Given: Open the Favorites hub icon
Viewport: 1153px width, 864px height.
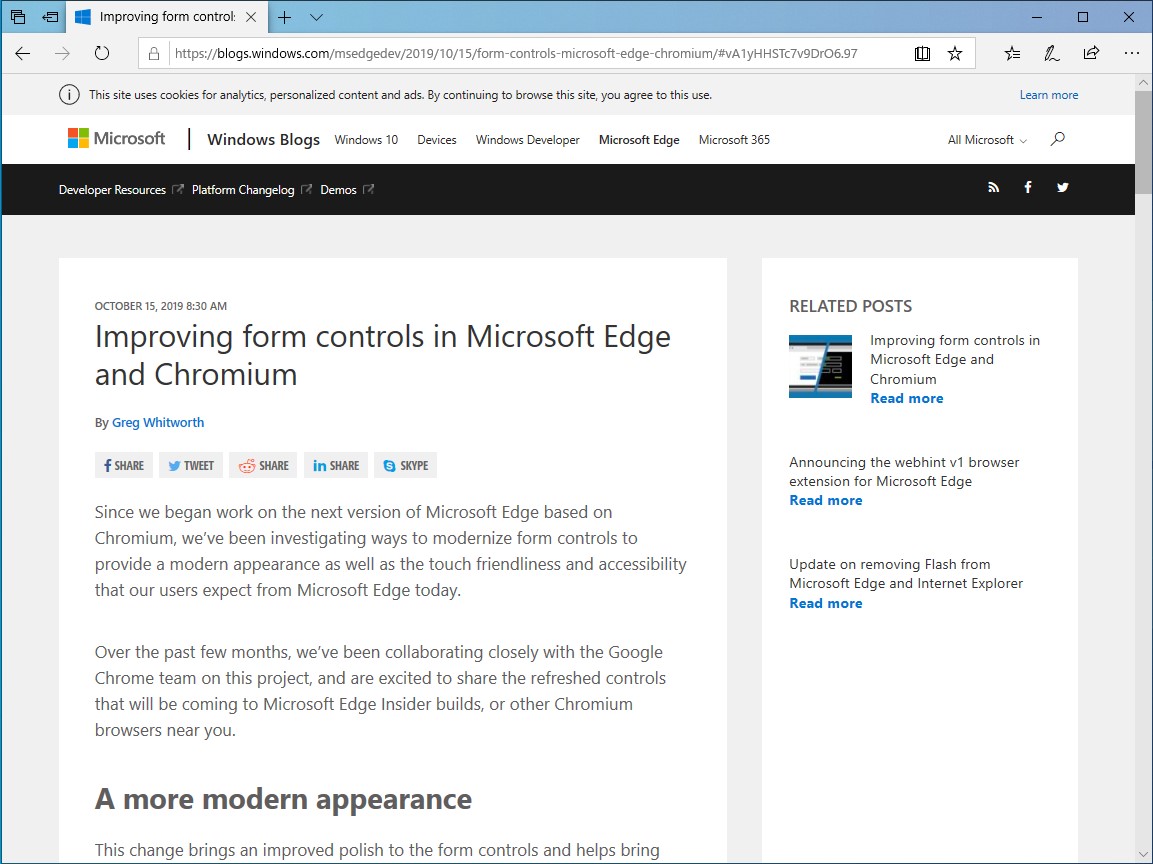Looking at the screenshot, I should pyautogui.click(x=1012, y=53).
